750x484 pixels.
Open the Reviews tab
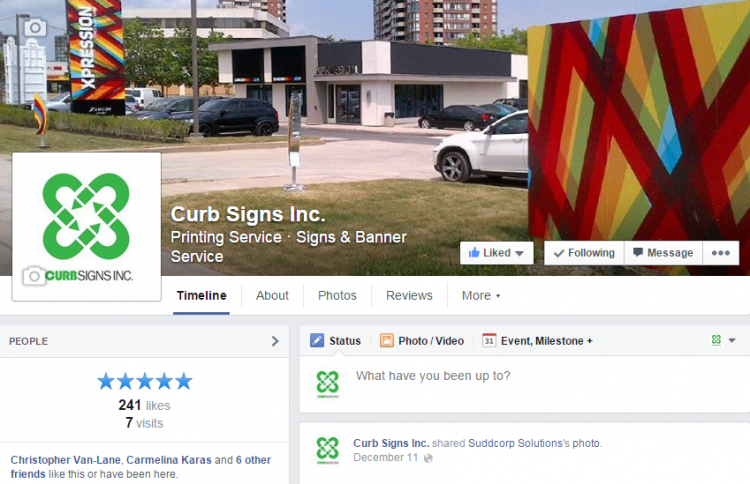409,296
